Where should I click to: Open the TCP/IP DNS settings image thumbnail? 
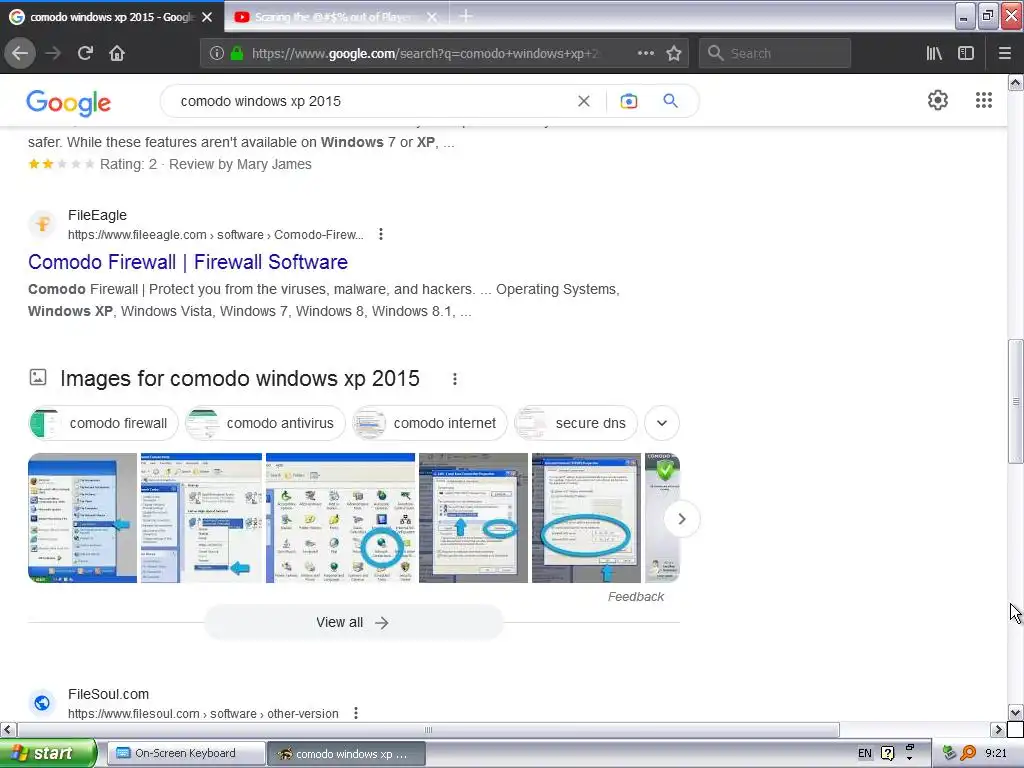(586, 518)
